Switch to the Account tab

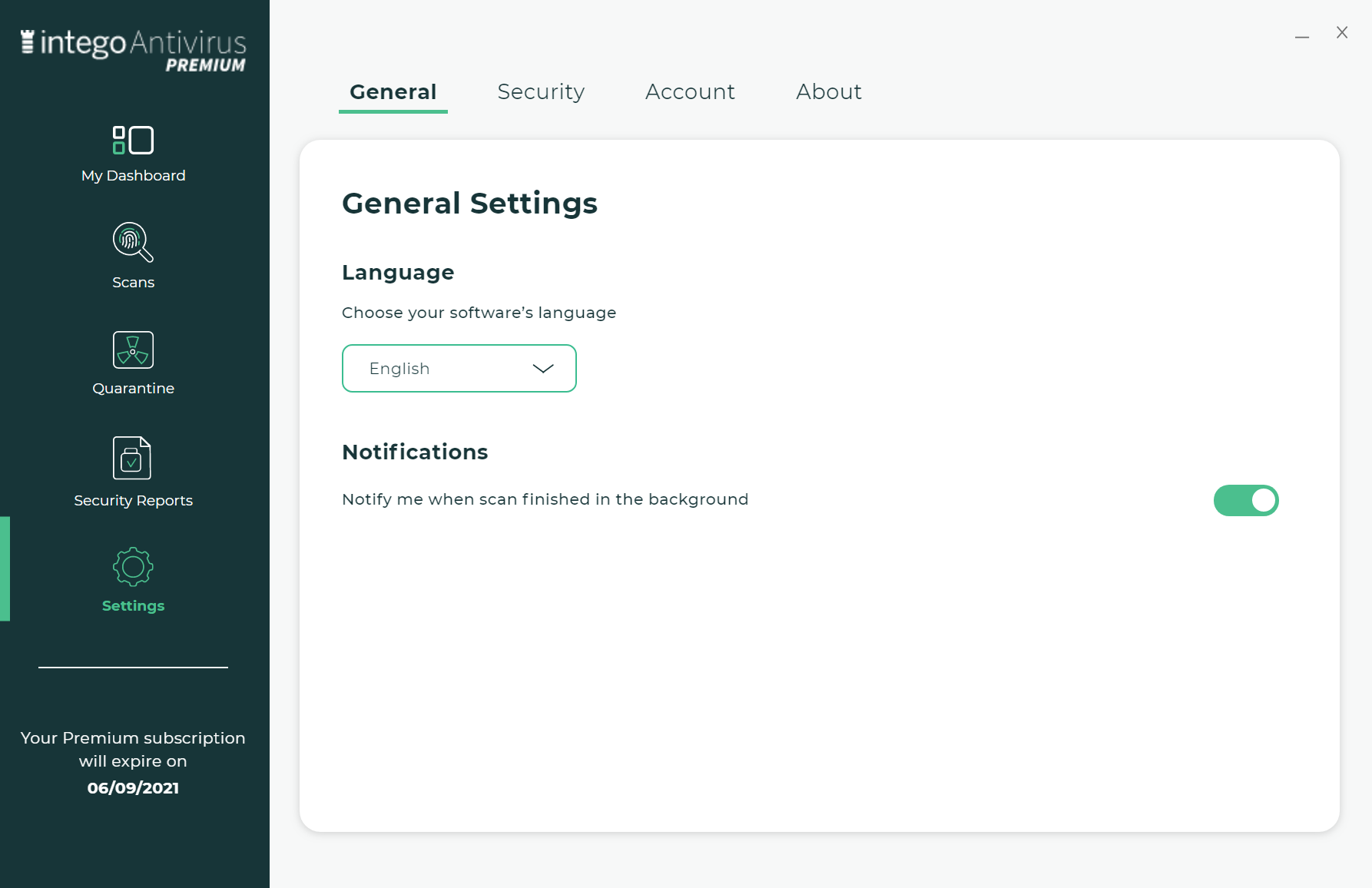click(x=690, y=92)
